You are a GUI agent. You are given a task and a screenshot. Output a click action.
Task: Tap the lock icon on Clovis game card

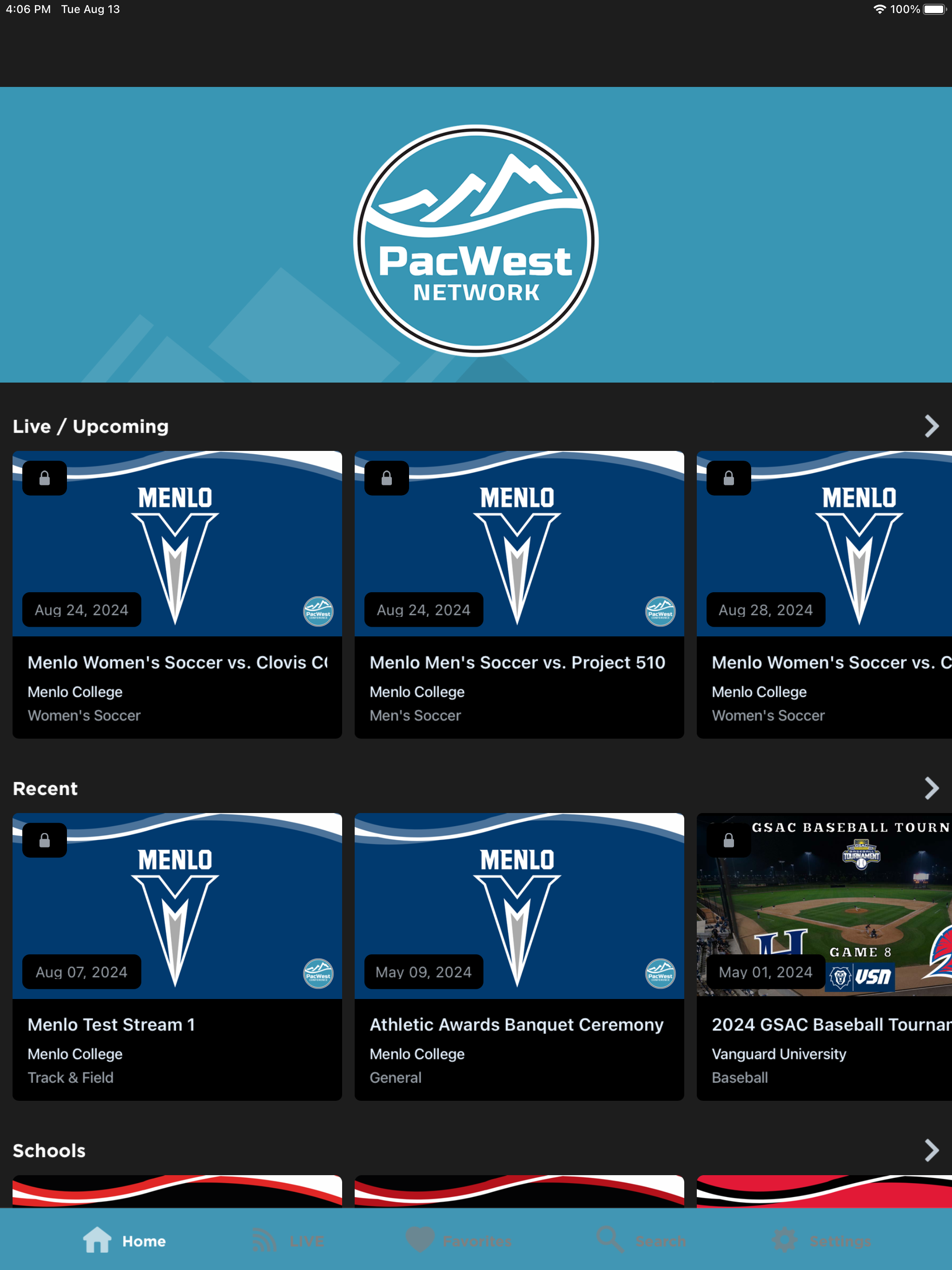(45, 478)
